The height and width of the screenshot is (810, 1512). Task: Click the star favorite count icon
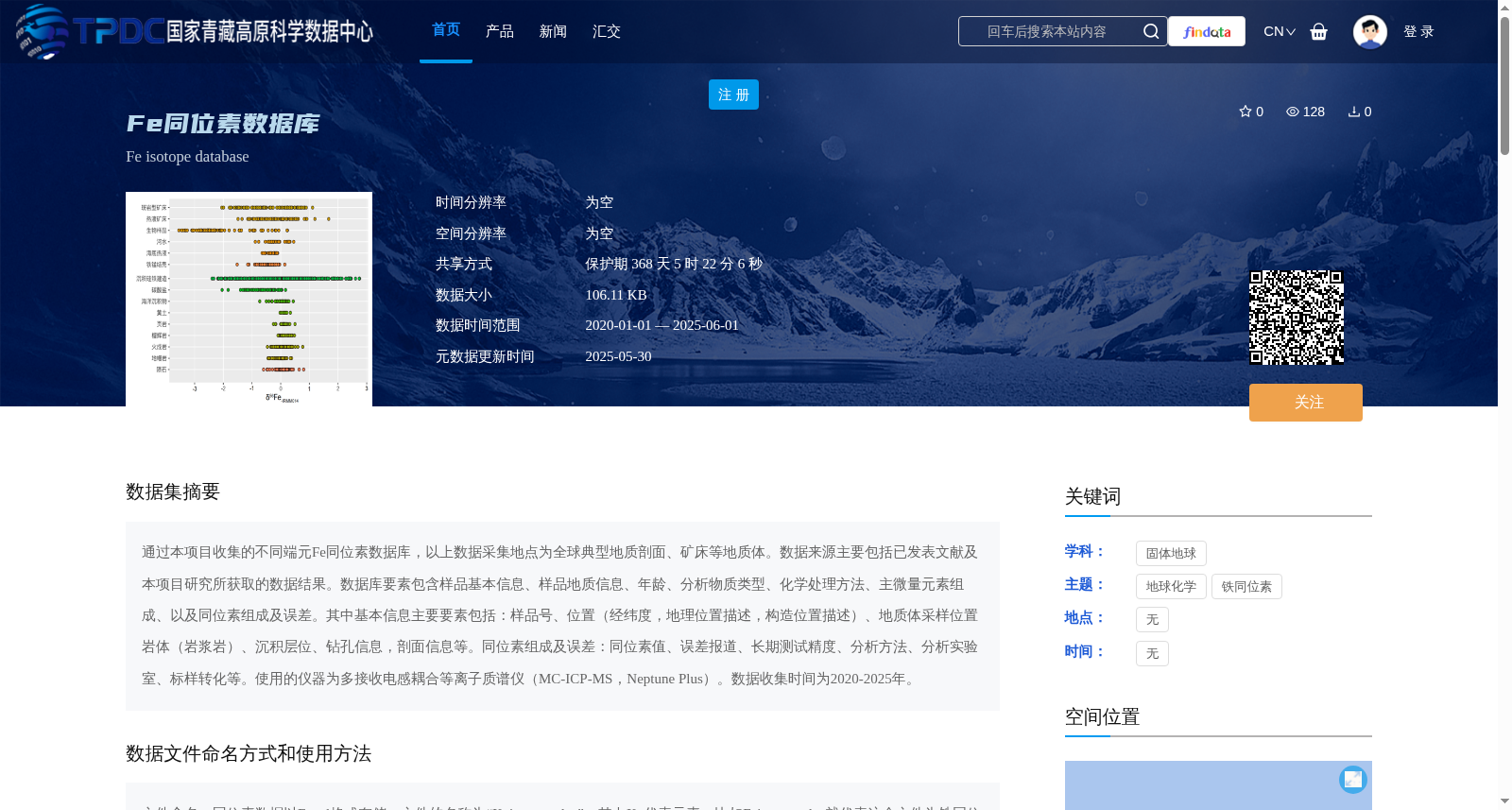tap(1245, 112)
